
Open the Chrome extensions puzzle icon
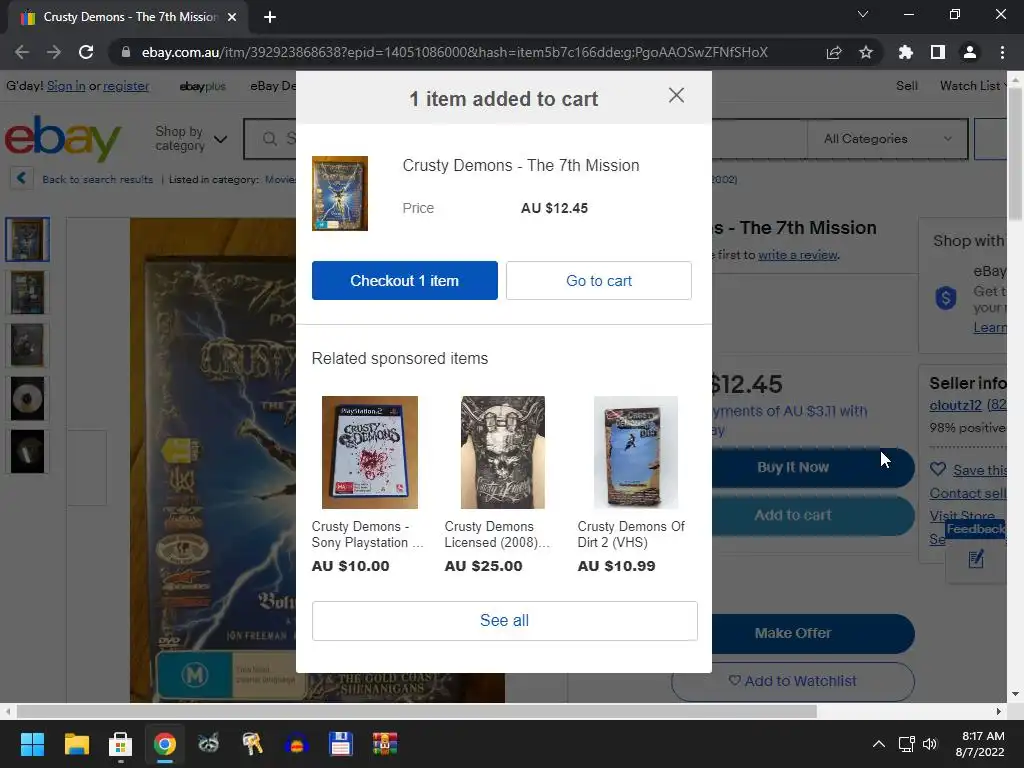point(906,52)
